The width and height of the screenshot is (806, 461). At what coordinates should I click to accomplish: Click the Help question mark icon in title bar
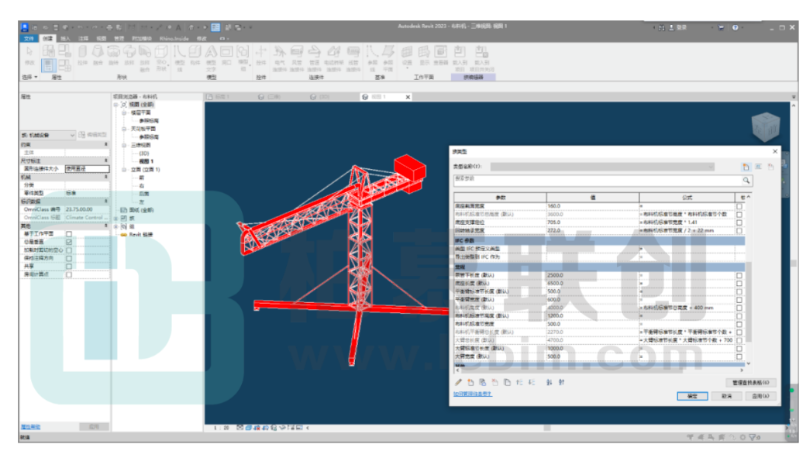point(736,27)
